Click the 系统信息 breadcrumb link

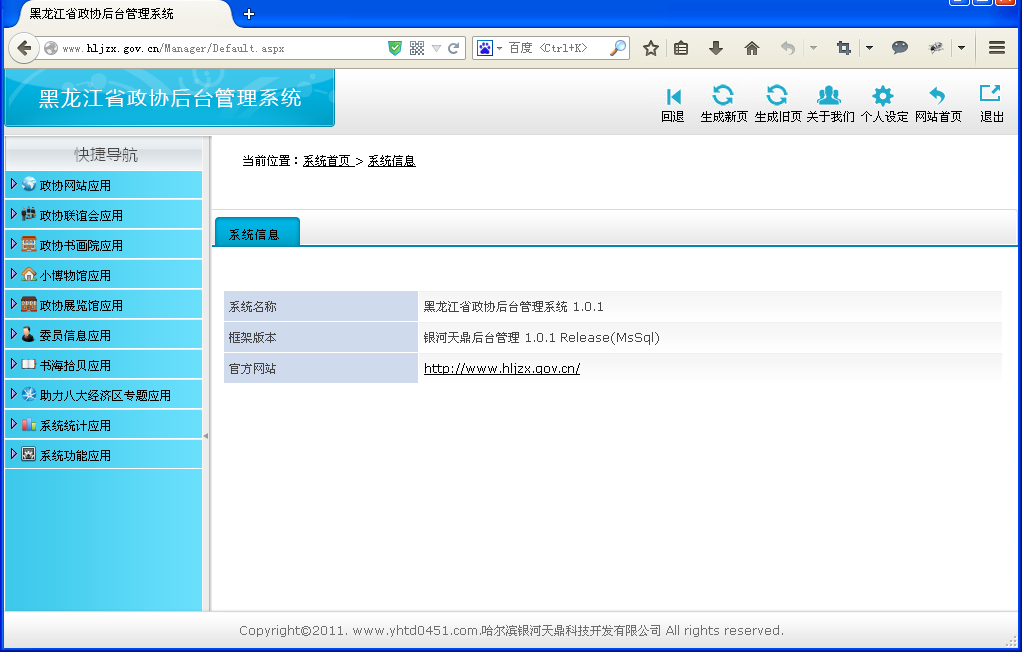(392, 160)
